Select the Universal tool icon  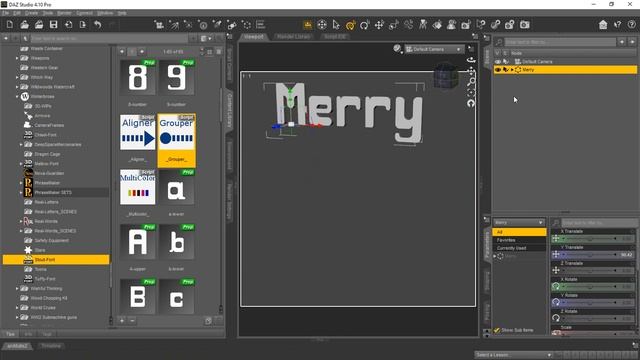click(322, 25)
